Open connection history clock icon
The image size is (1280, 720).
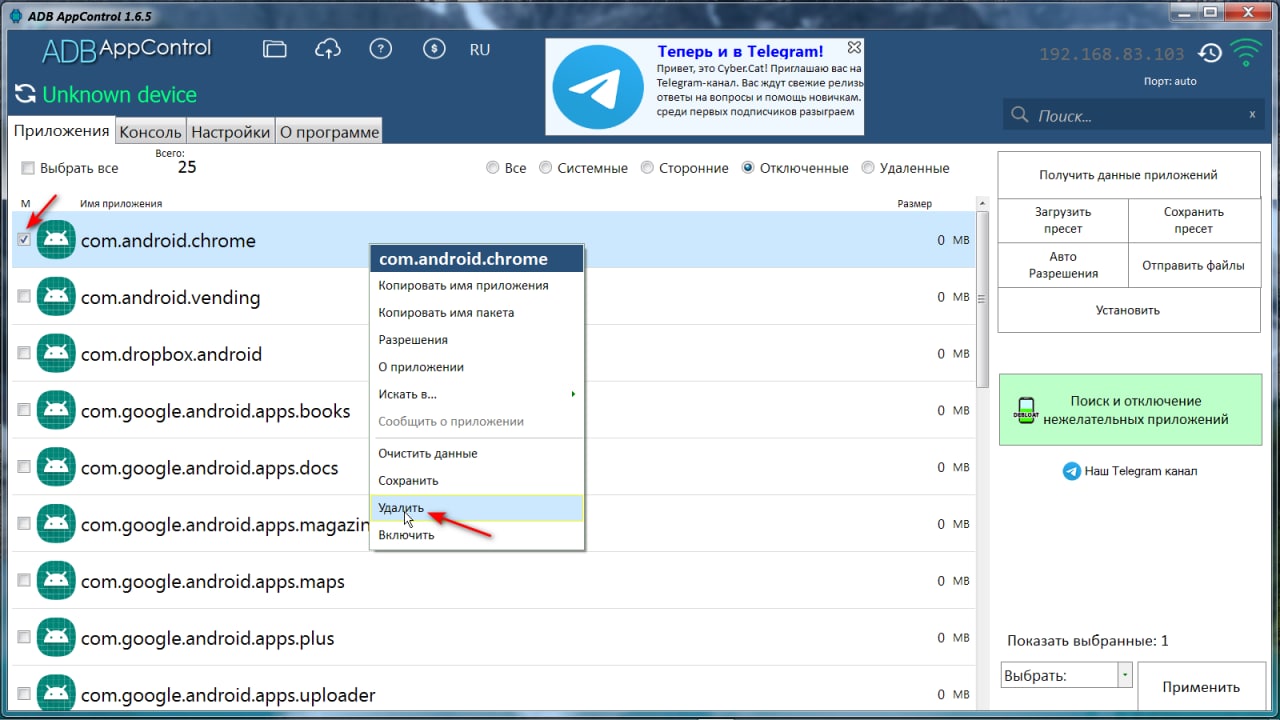pyautogui.click(x=1210, y=53)
